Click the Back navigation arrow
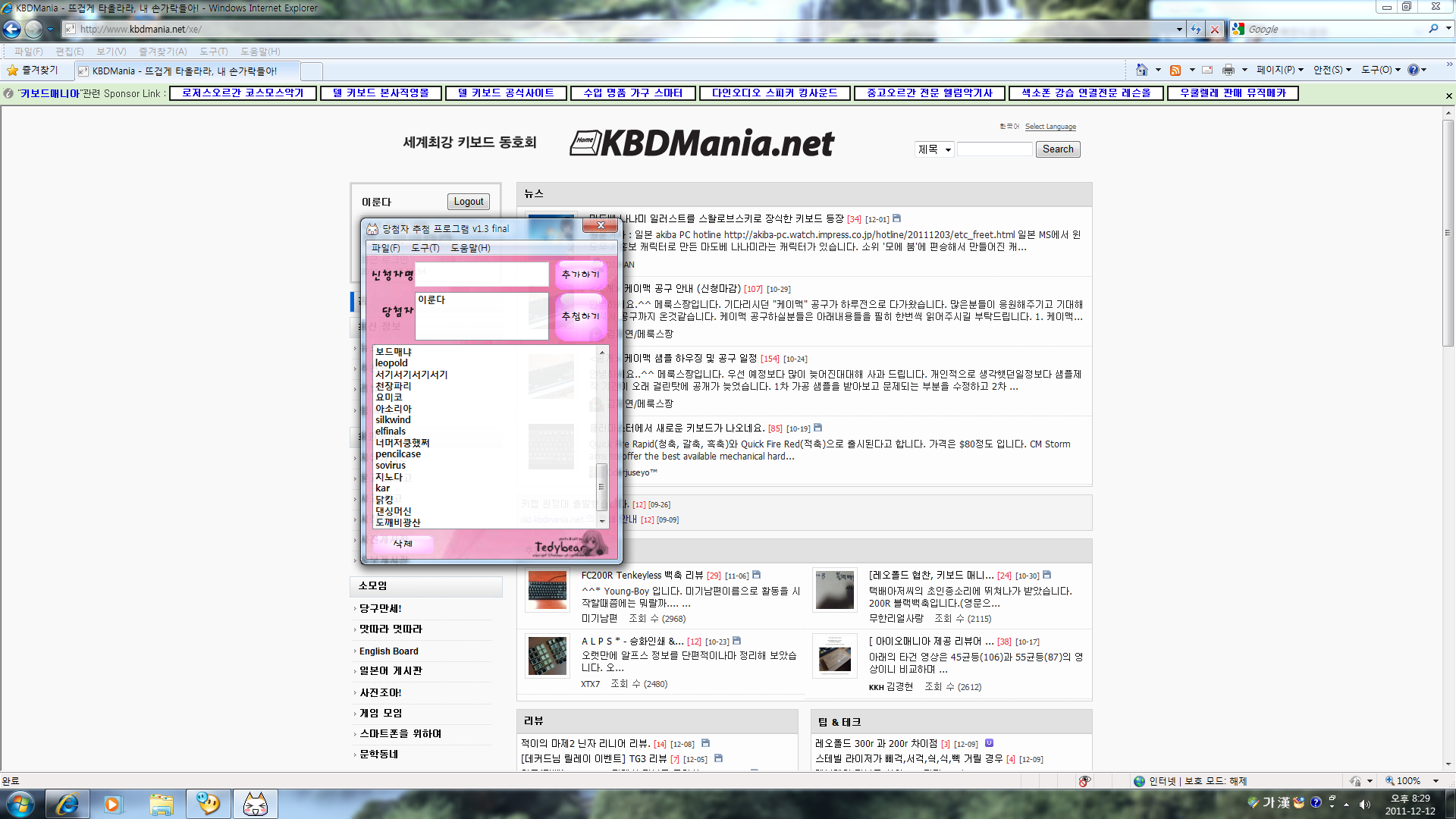Image resolution: width=1456 pixels, height=819 pixels. (12, 29)
